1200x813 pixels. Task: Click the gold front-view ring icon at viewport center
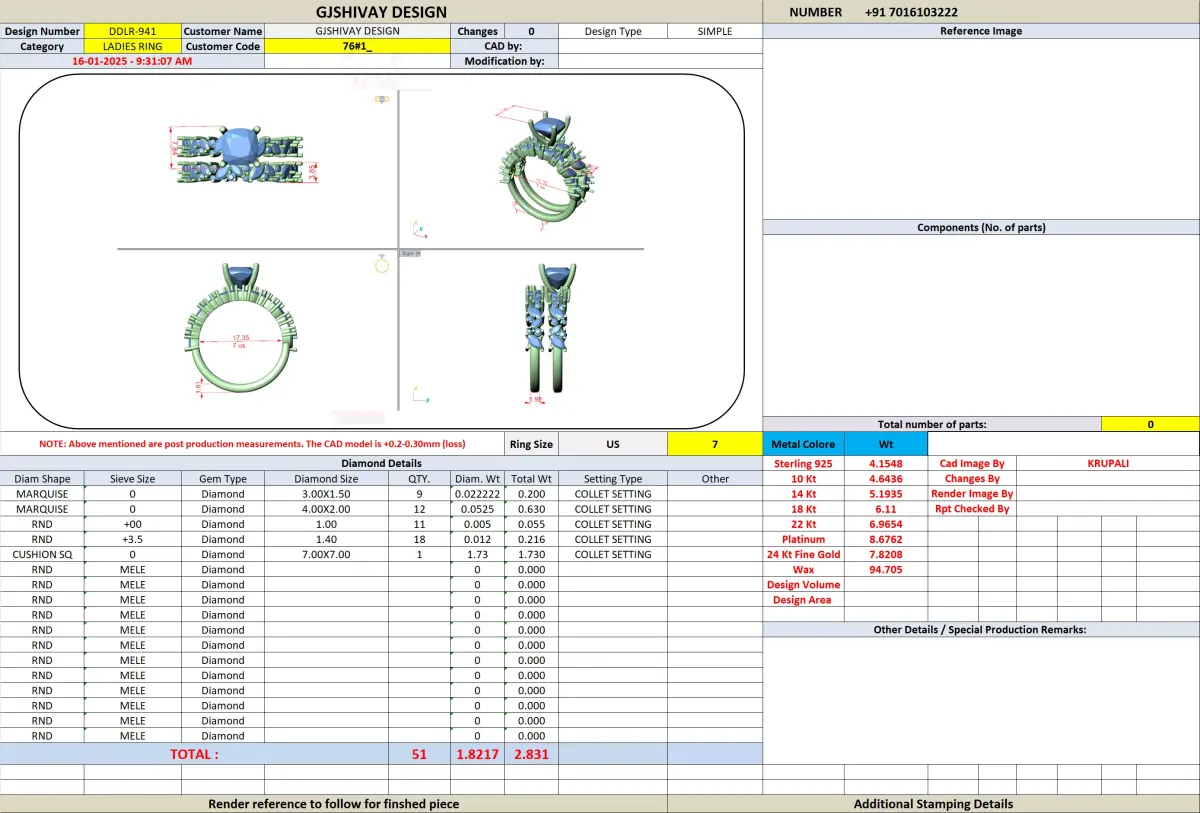(x=381, y=265)
